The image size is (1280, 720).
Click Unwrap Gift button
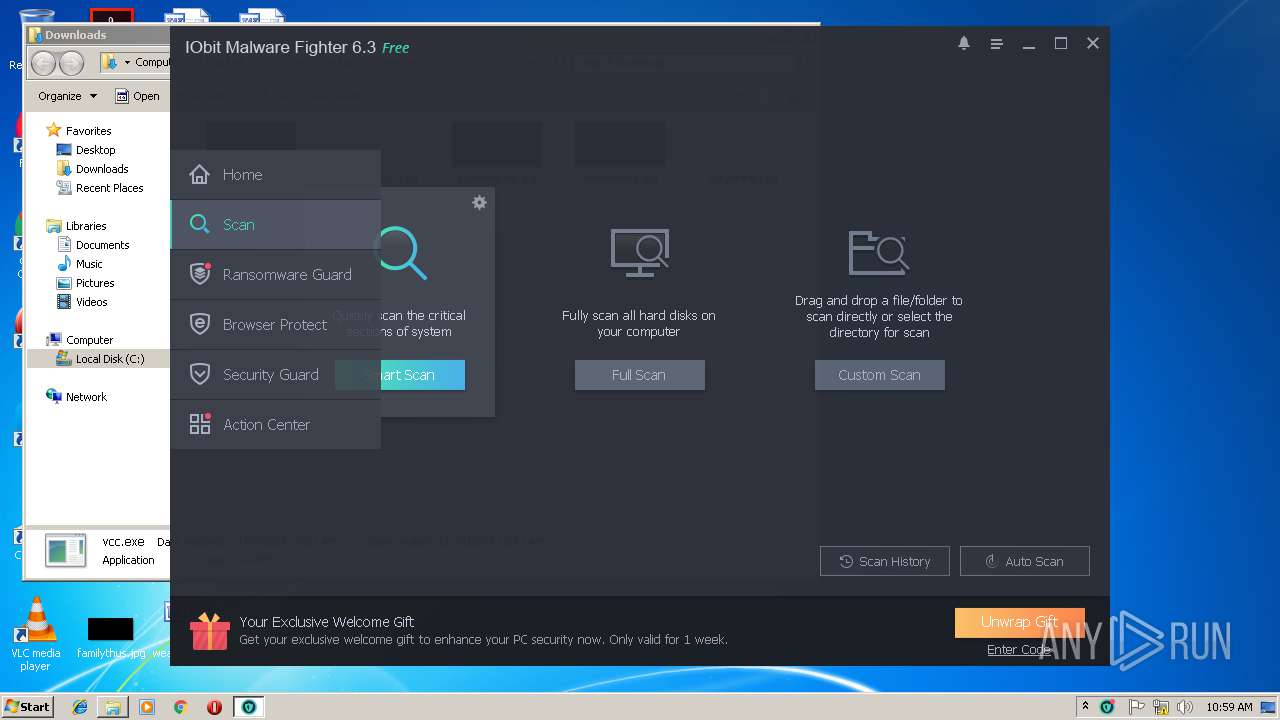[1019, 622]
